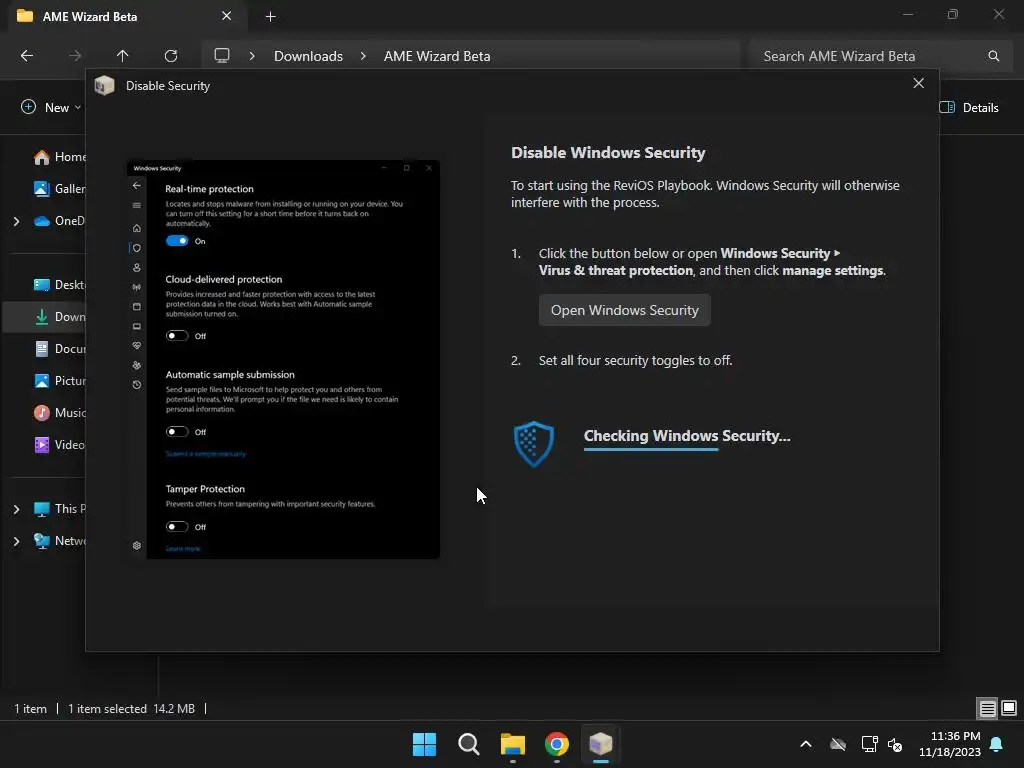Select the Network icon in sidebar
This screenshot has height=768, width=1024.
coord(42,541)
